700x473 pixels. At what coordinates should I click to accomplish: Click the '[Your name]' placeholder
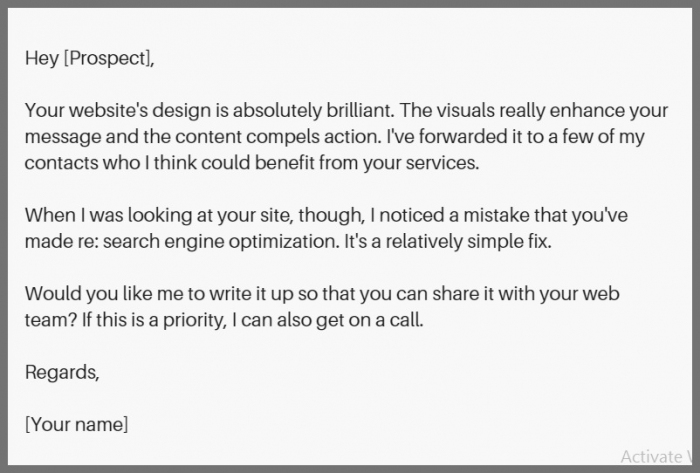(x=77, y=424)
